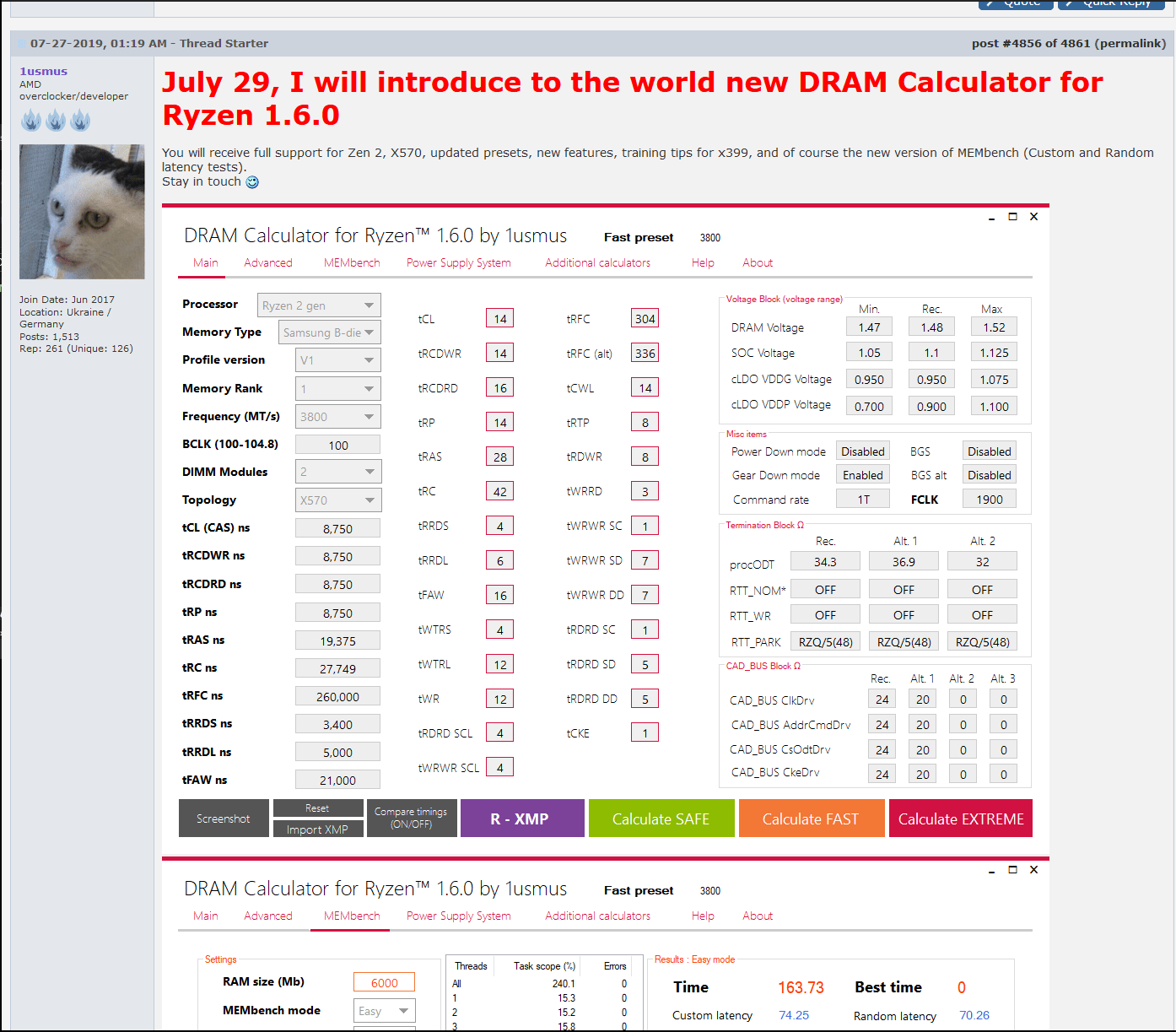Click the Calculate SAFE button

pos(661,818)
